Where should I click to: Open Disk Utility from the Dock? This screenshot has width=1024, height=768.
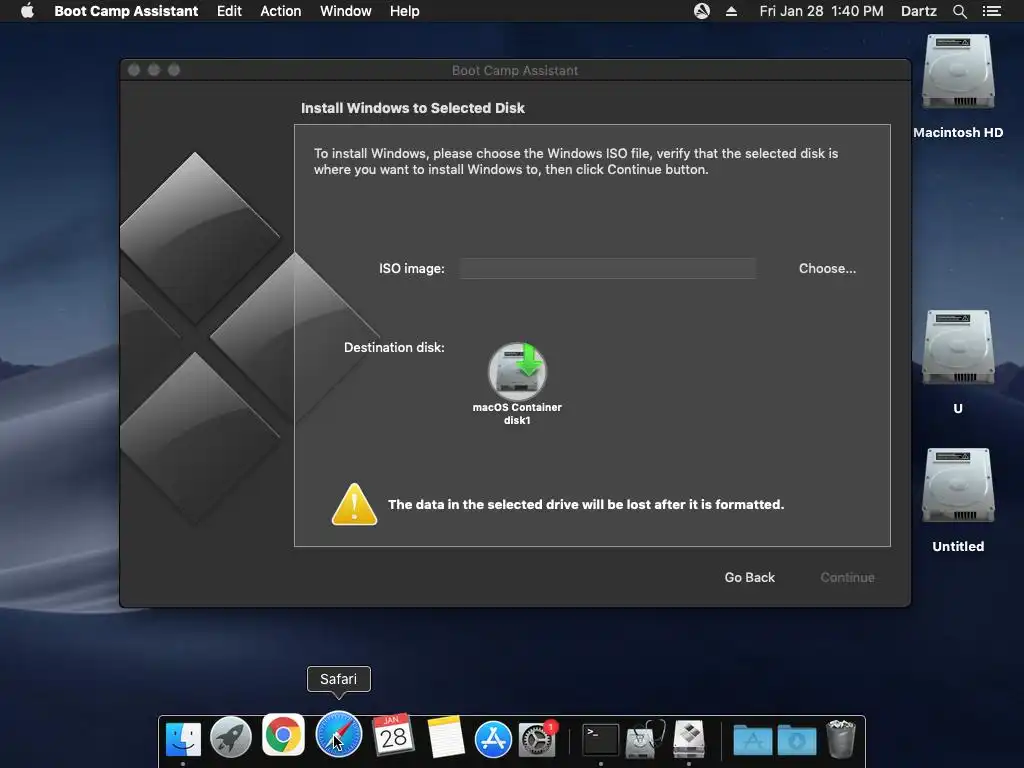(644, 739)
